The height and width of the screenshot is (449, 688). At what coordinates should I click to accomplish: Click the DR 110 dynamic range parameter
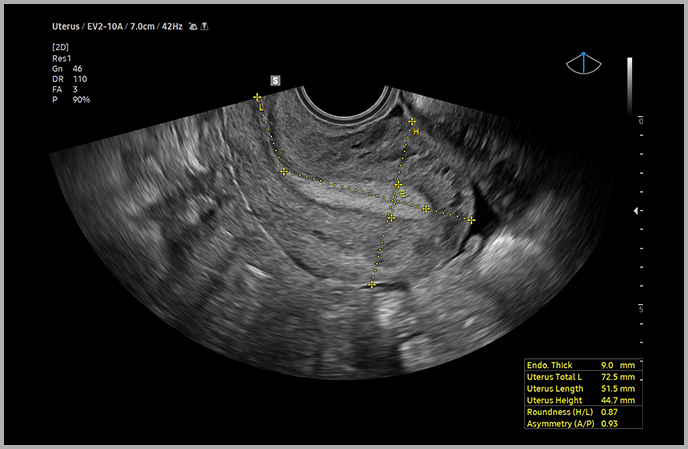68,78
